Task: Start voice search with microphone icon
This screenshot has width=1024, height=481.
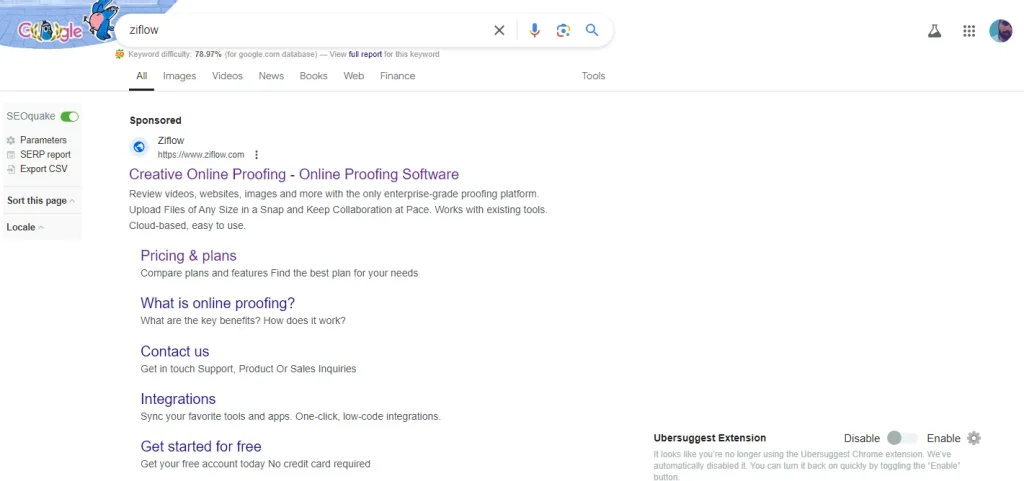Action: (x=535, y=30)
